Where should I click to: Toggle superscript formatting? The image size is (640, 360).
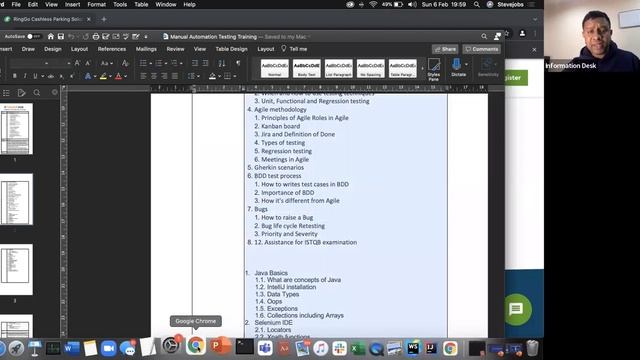pos(72,76)
